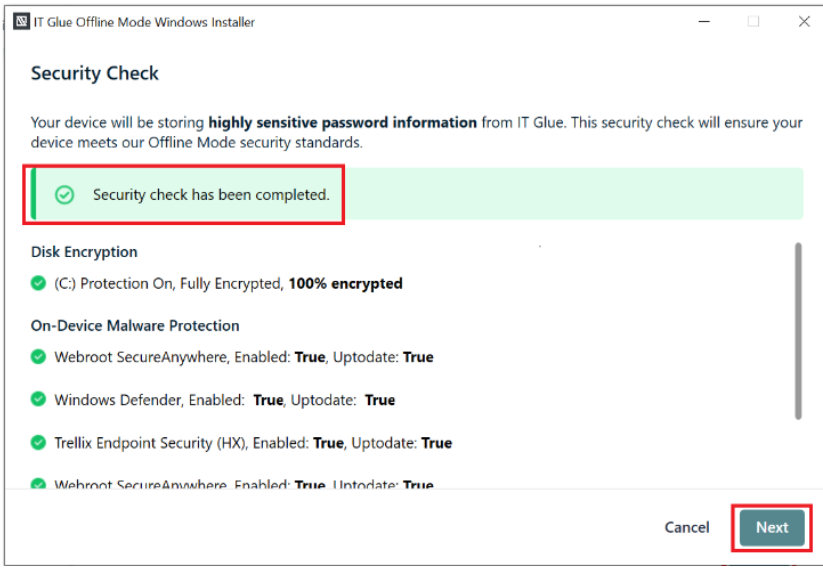Image resolution: width=823 pixels, height=568 pixels.
Task: Click the 'Security check has been completed' banner
Action: pos(417,194)
